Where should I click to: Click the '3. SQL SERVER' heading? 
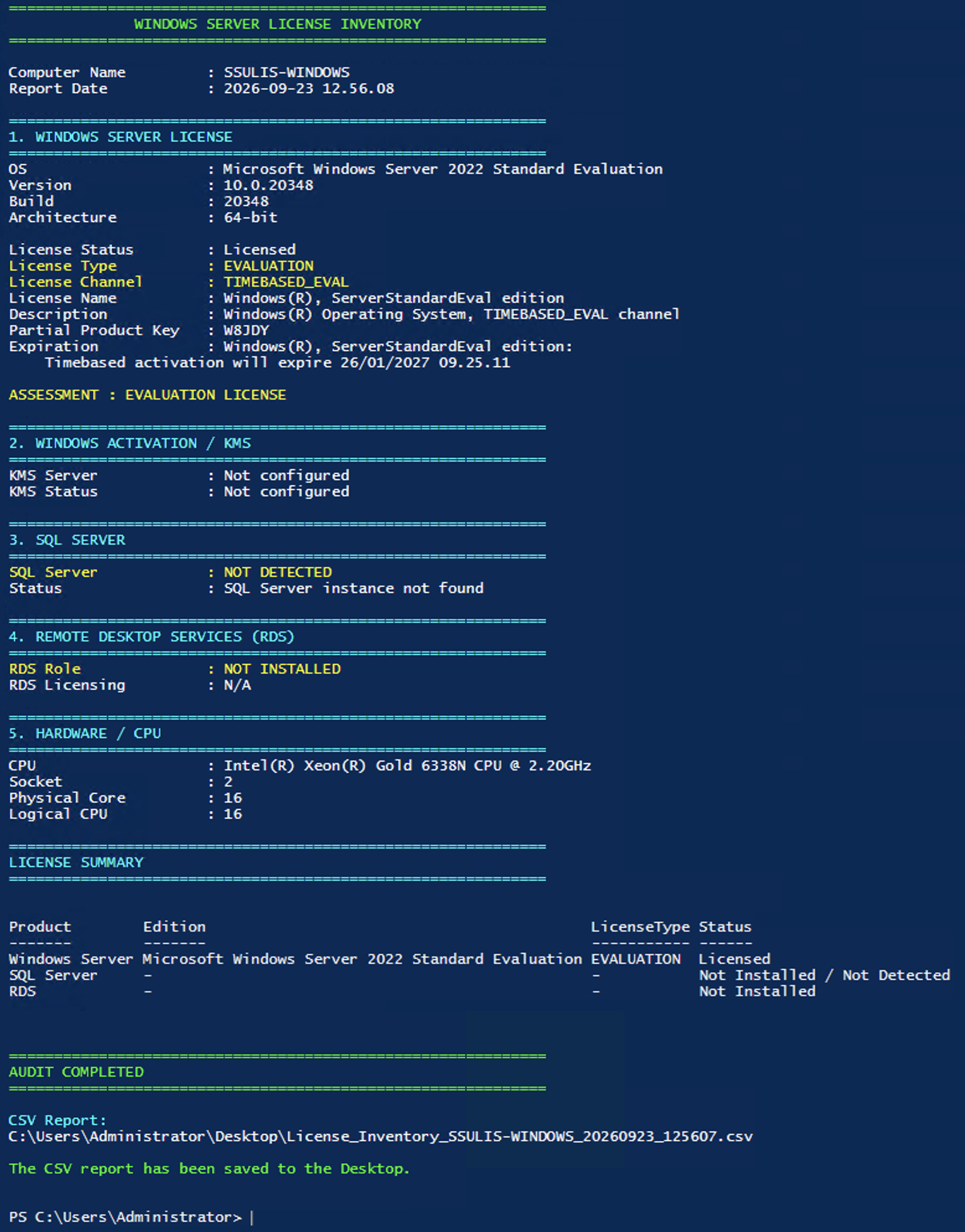67,540
